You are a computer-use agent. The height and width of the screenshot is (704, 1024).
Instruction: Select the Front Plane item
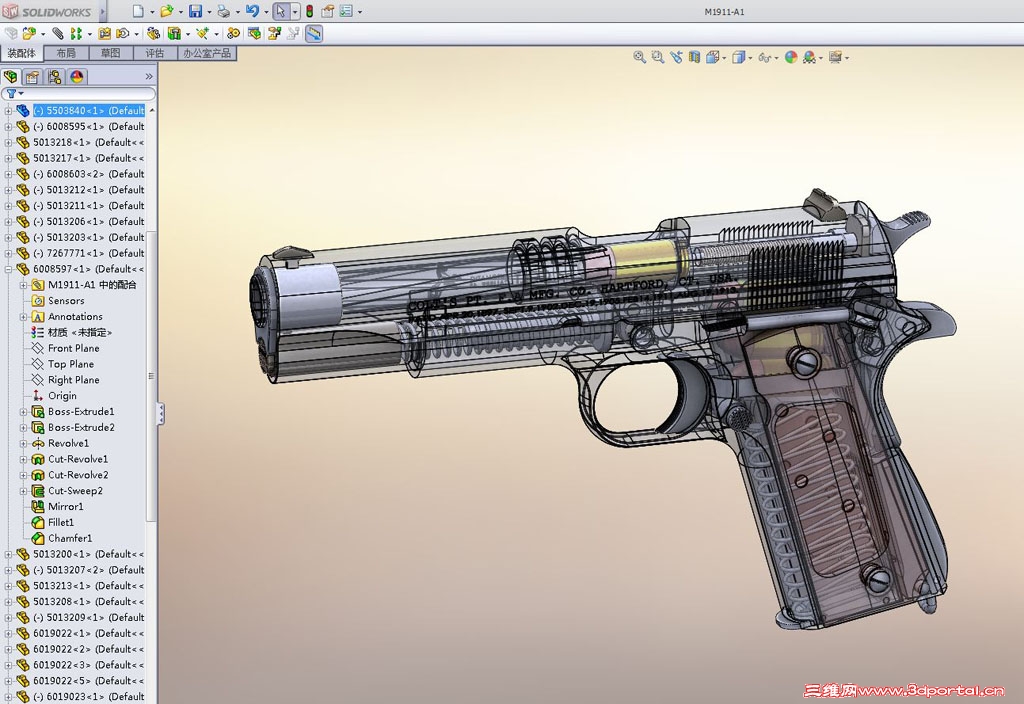73,348
